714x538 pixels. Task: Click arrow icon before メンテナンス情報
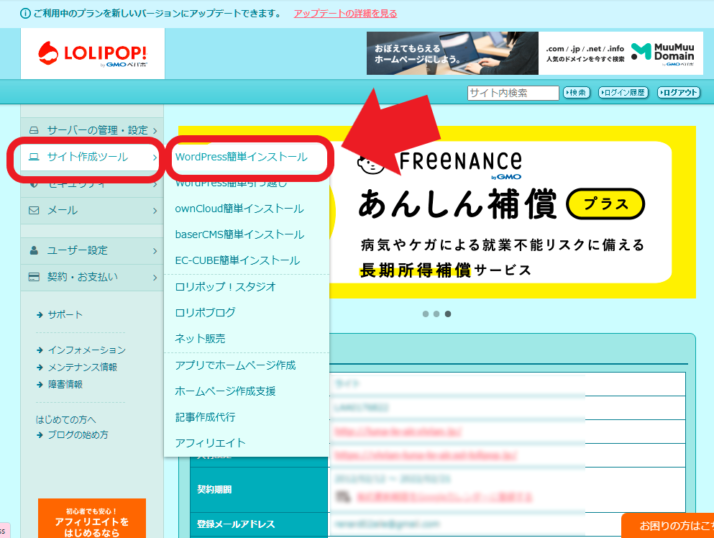point(40,368)
